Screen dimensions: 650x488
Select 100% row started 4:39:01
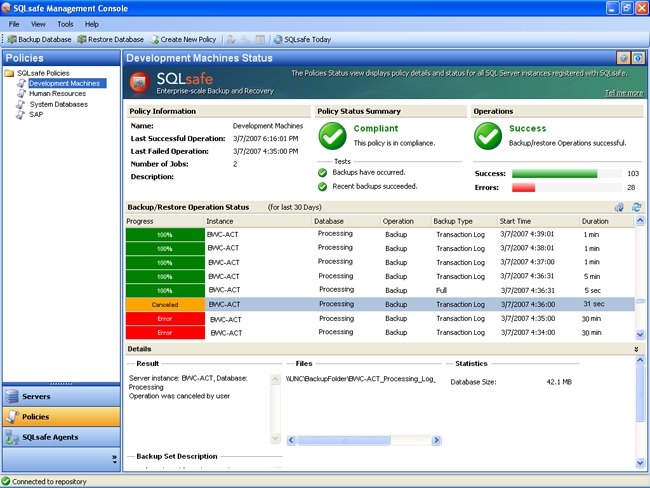[380, 234]
